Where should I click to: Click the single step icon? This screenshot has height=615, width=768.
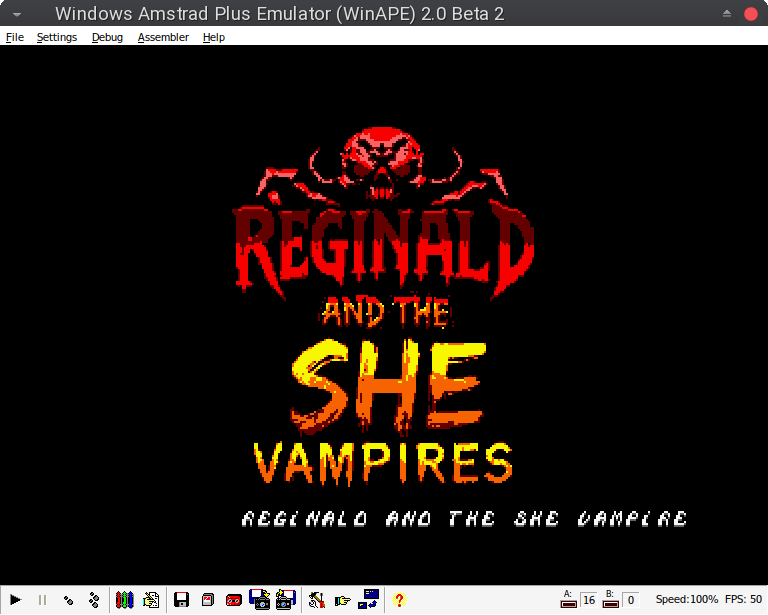coord(69,599)
